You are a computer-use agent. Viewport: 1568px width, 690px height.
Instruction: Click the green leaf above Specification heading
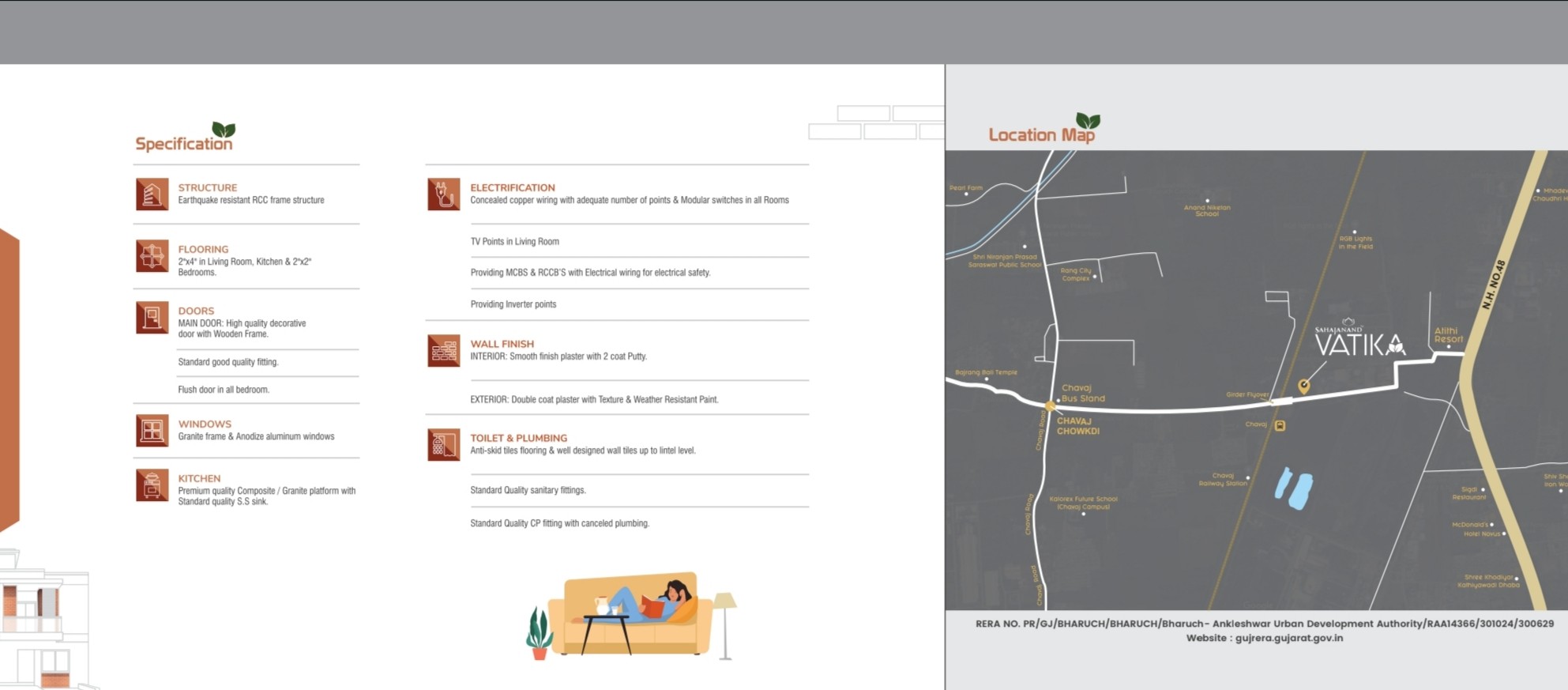(224, 130)
